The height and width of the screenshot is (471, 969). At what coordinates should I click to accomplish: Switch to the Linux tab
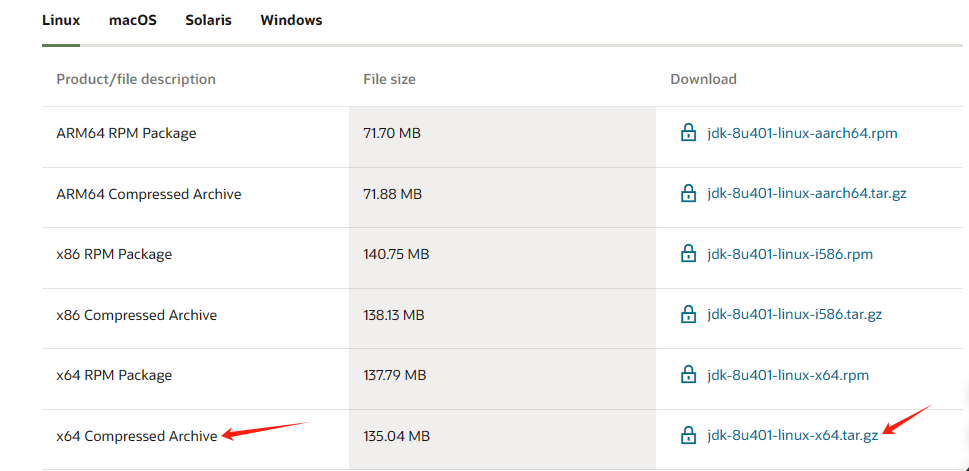pyautogui.click(x=61, y=20)
